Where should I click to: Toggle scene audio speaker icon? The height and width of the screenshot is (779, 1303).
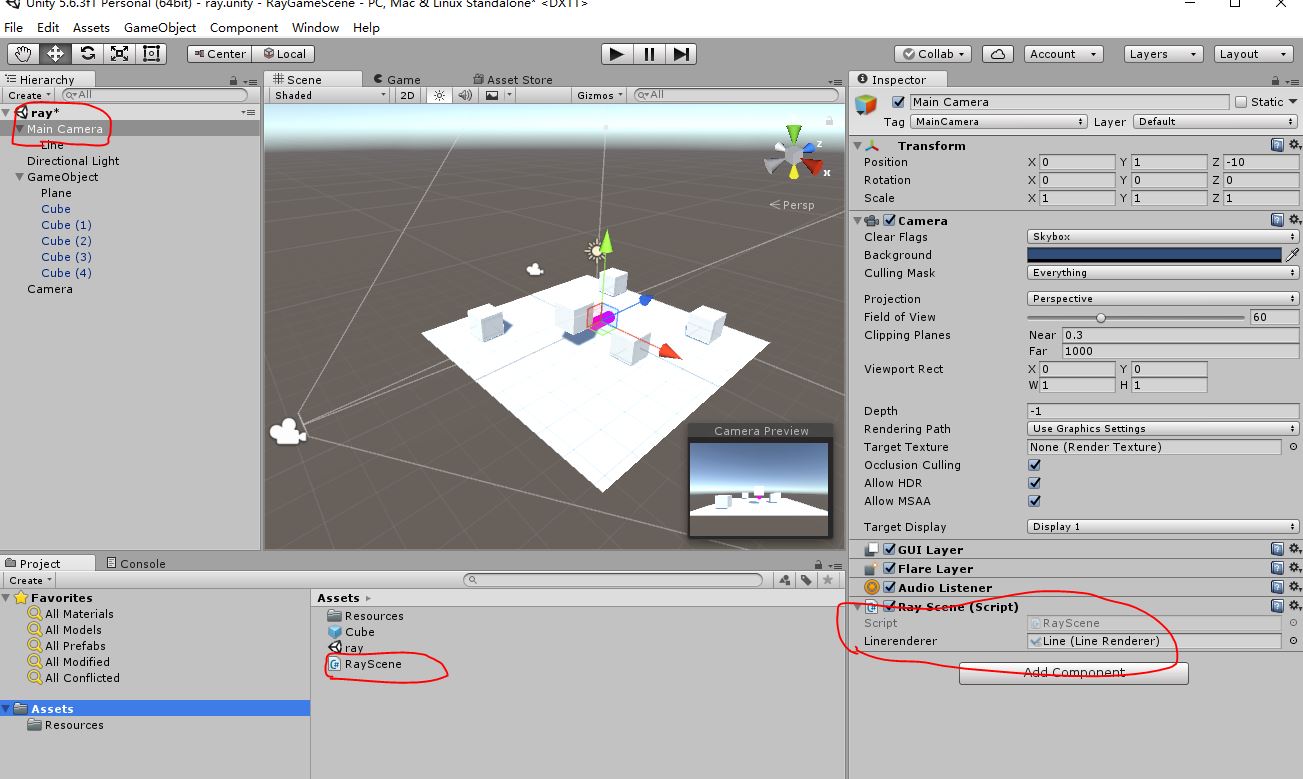(464, 95)
